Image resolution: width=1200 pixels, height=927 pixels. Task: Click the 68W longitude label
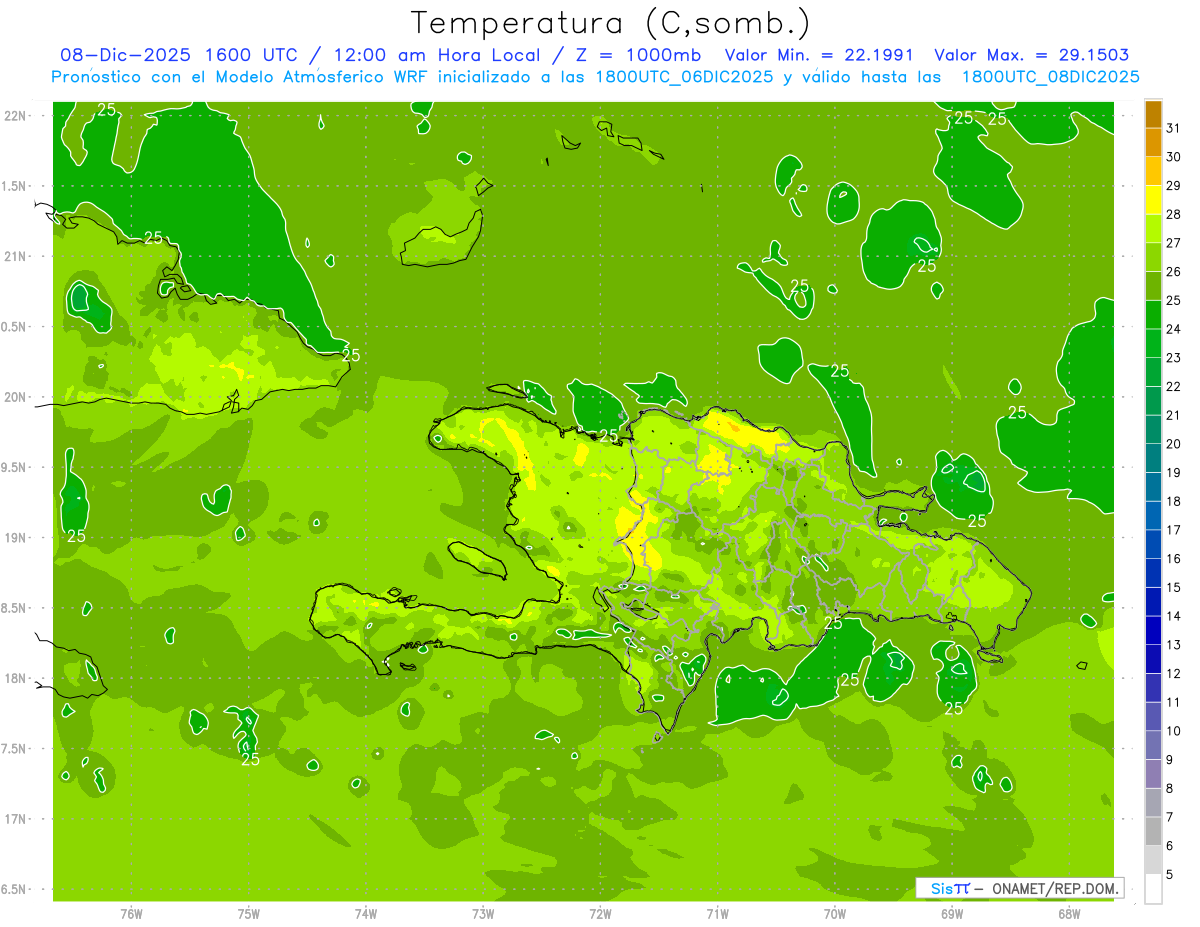point(1069,913)
